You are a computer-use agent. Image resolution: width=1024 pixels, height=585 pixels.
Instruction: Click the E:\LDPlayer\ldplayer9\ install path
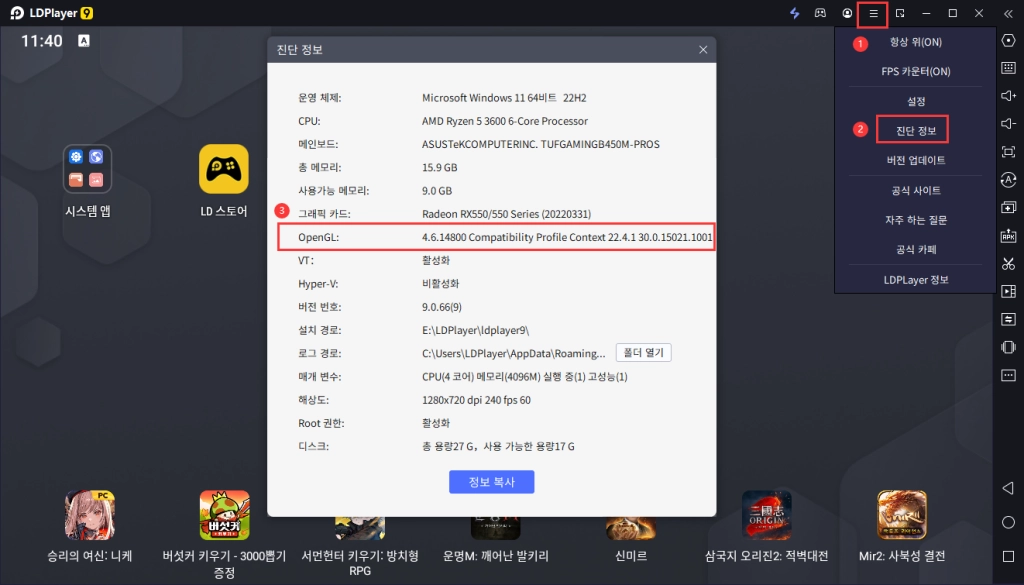click(475, 330)
